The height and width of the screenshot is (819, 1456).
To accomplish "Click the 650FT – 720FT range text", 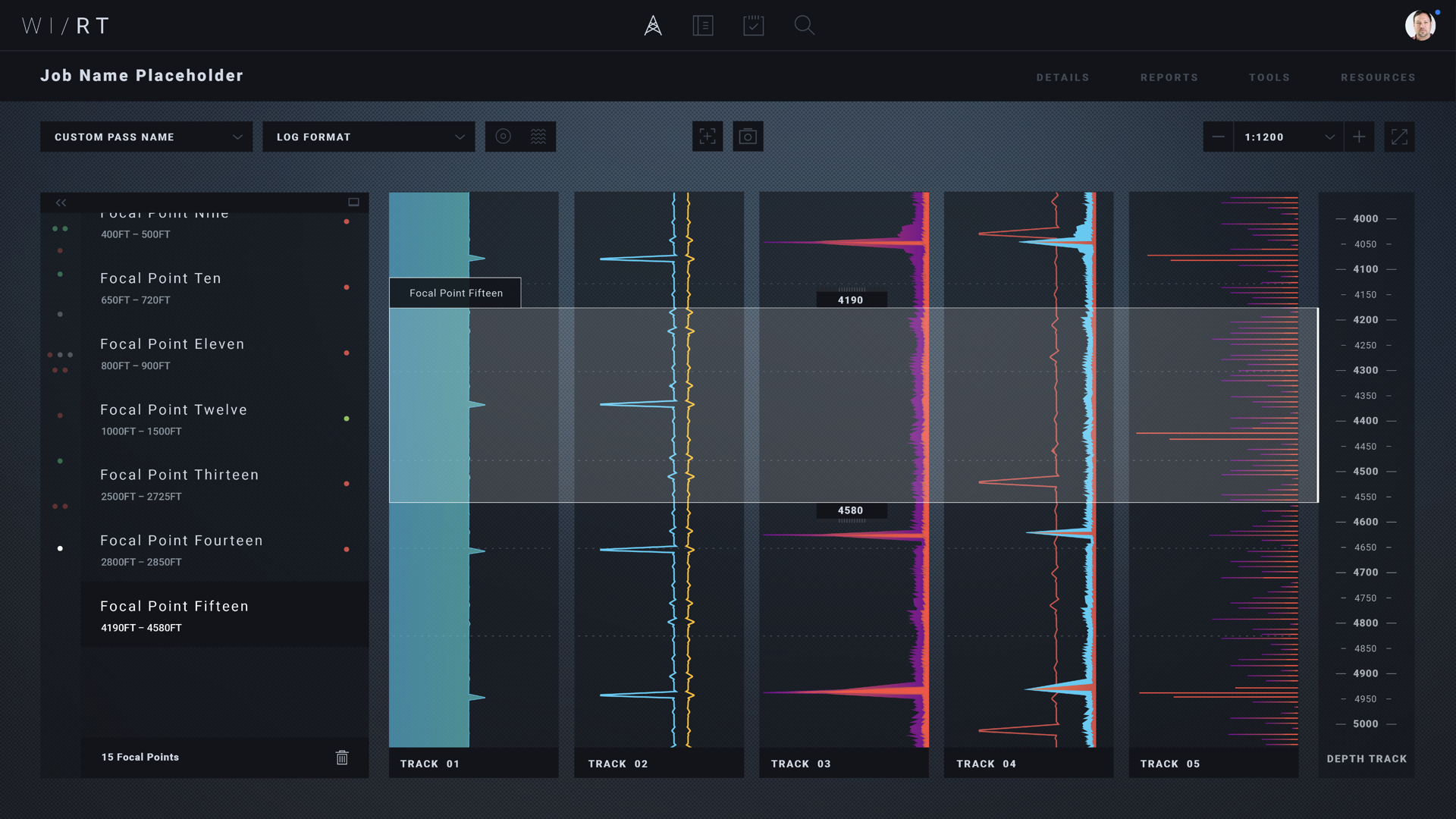I will pyautogui.click(x=136, y=300).
